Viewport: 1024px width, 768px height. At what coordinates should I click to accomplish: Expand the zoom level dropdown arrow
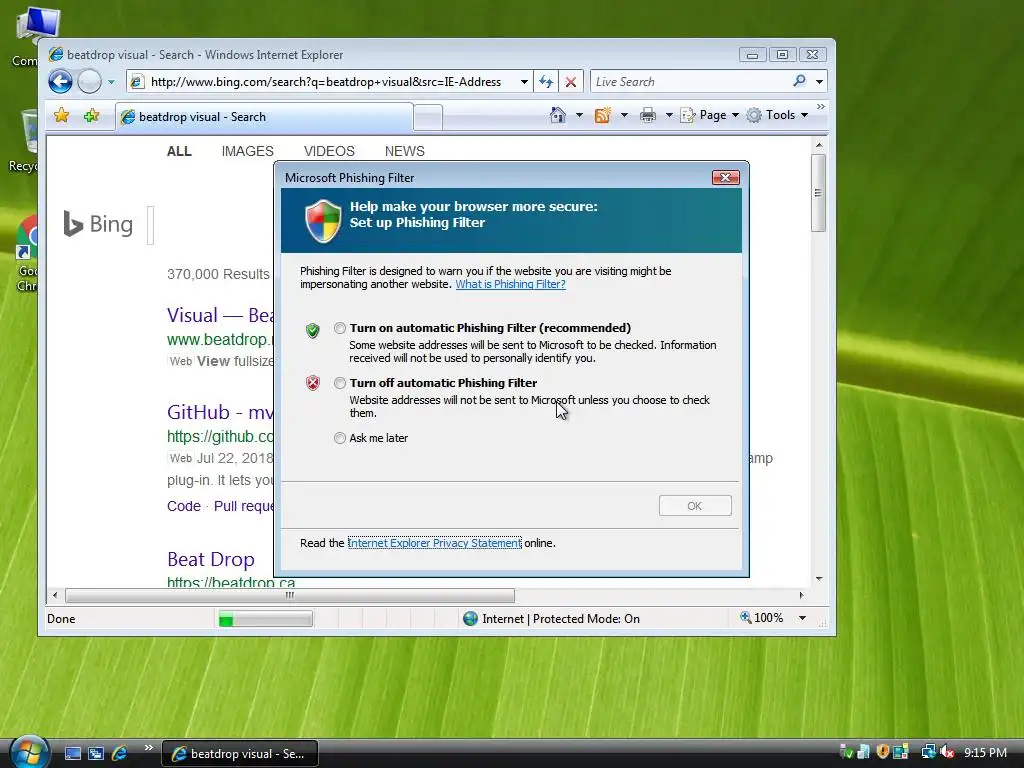coord(802,618)
